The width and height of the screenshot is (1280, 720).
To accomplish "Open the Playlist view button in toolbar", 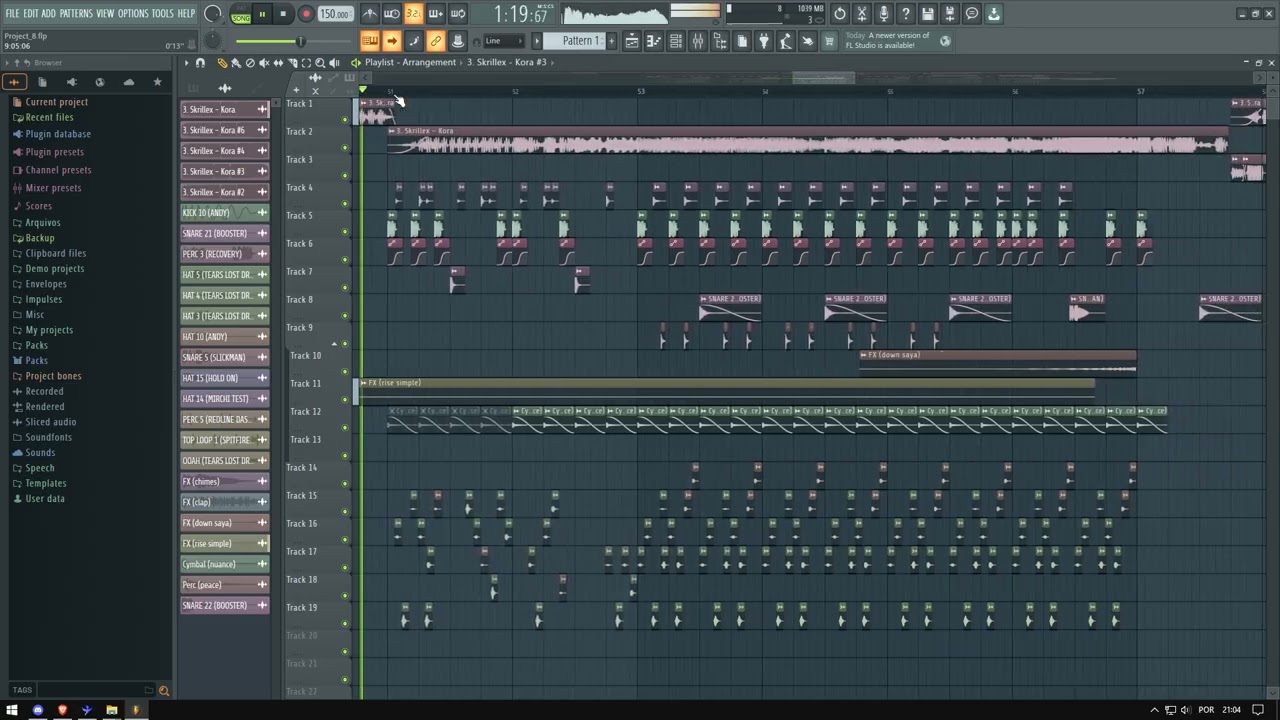I will click(x=631, y=41).
